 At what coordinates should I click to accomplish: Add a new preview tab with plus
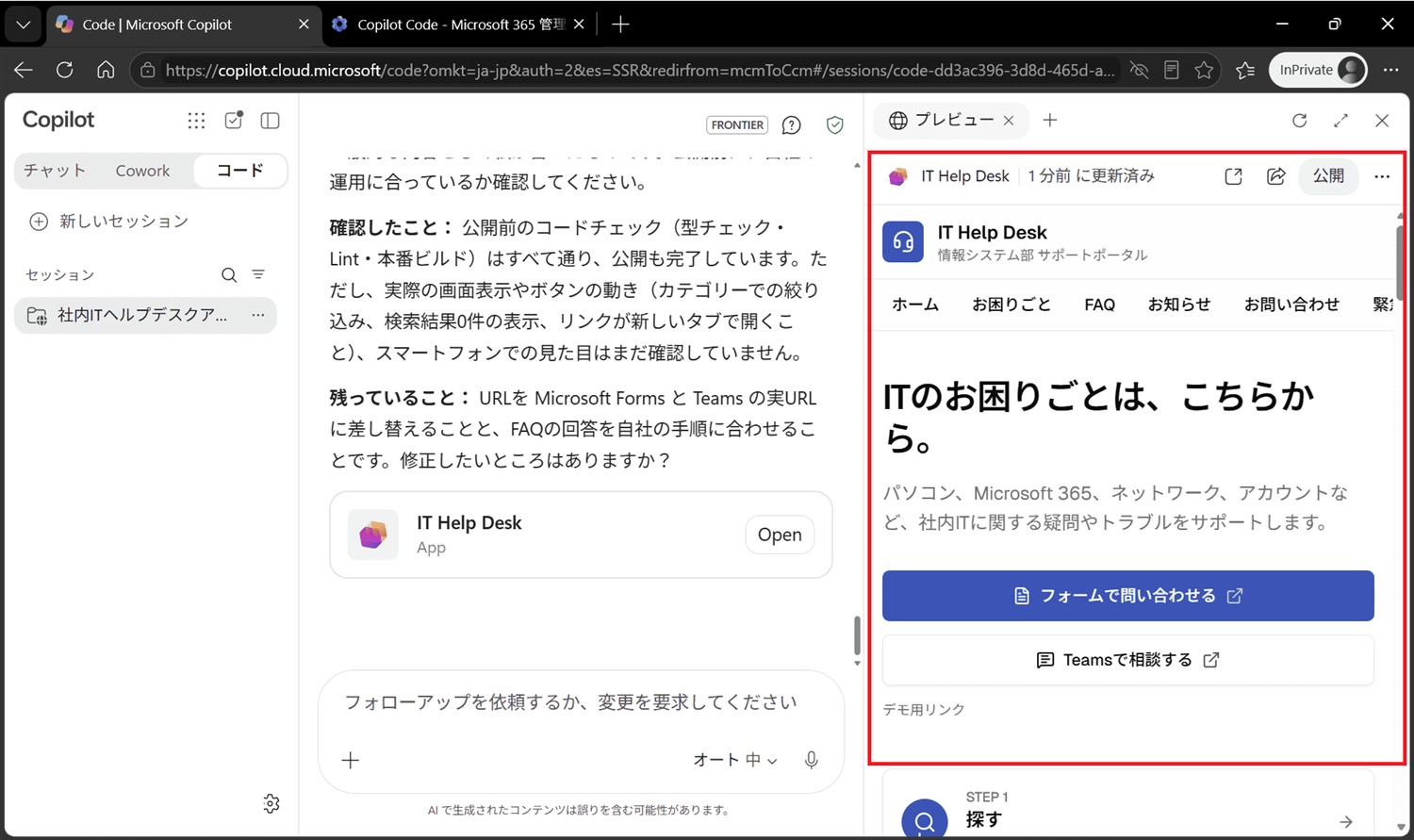click(x=1050, y=120)
